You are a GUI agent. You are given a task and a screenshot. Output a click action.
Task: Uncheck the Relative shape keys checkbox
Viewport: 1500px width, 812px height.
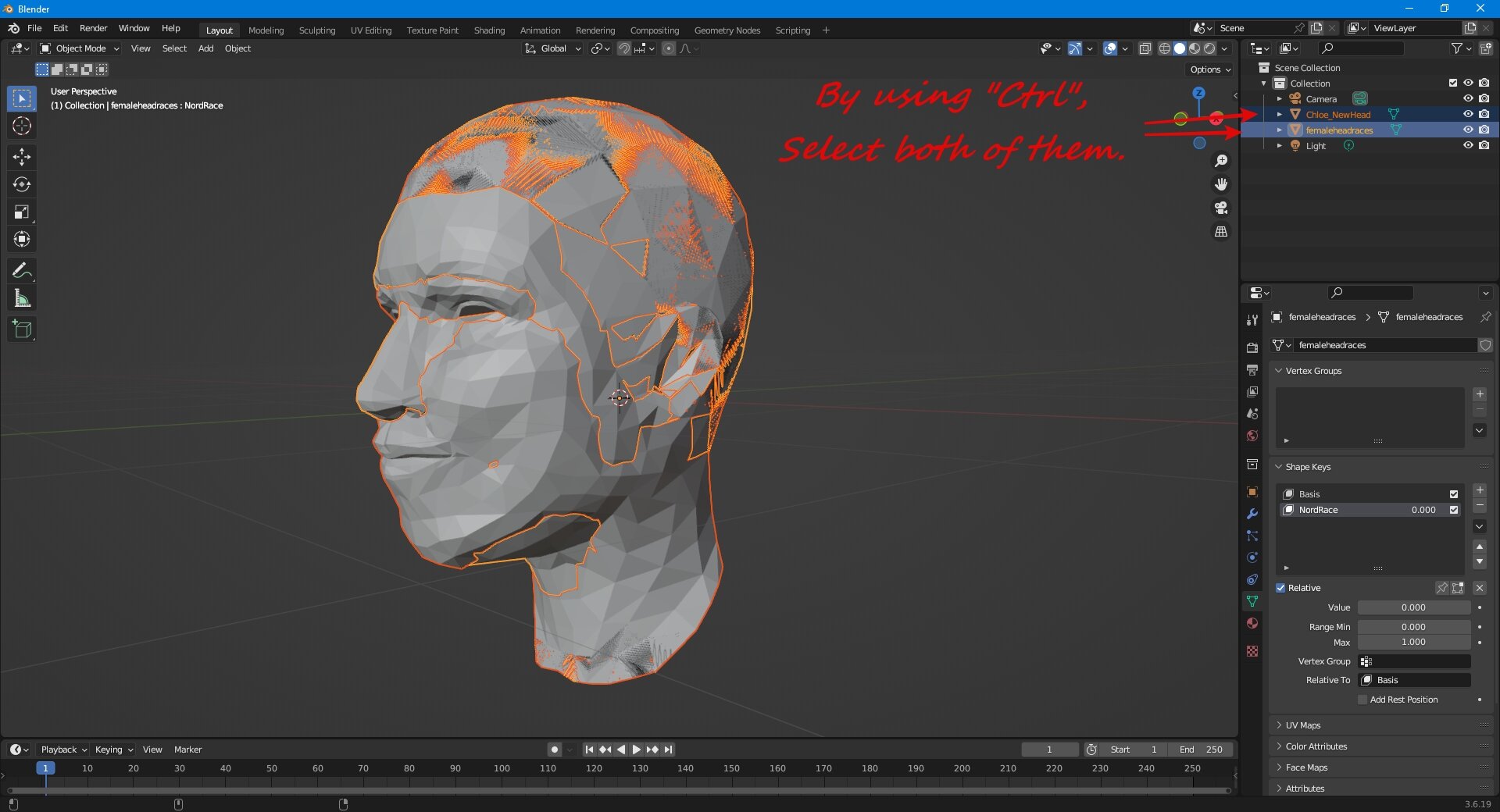pos(1280,588)
